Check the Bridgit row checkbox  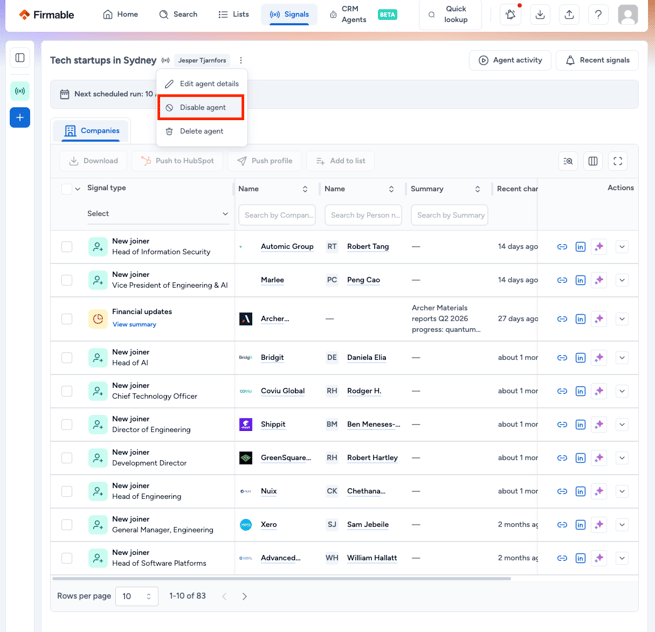67,358
